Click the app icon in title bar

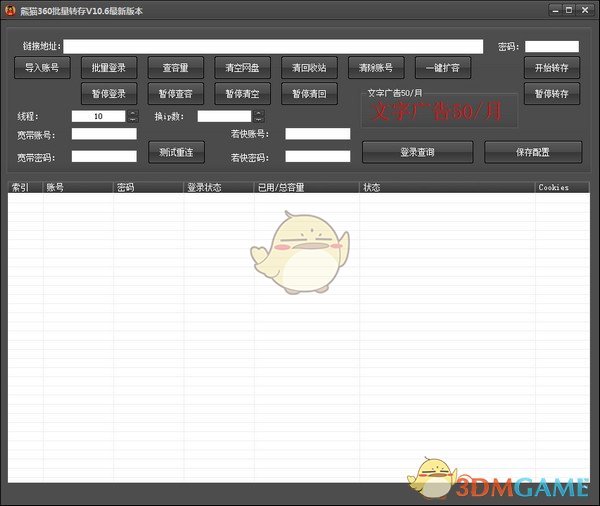click(12, 10)
